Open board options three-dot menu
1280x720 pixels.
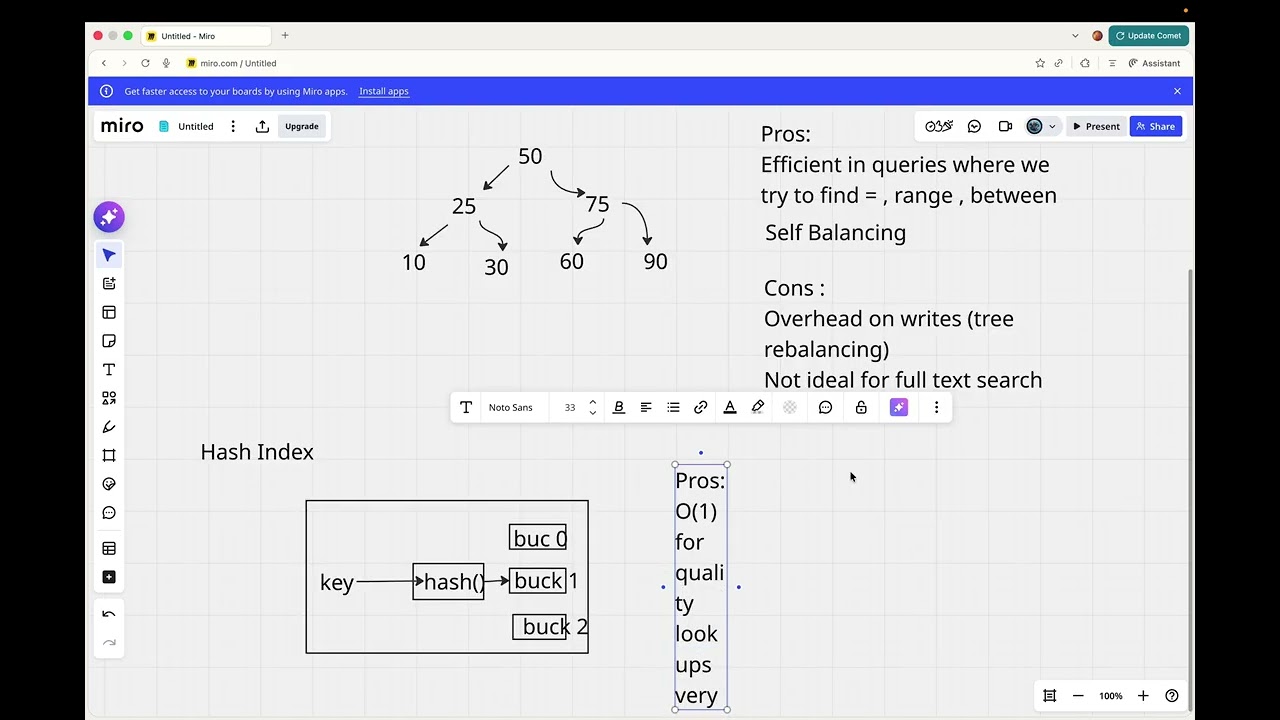233,126
